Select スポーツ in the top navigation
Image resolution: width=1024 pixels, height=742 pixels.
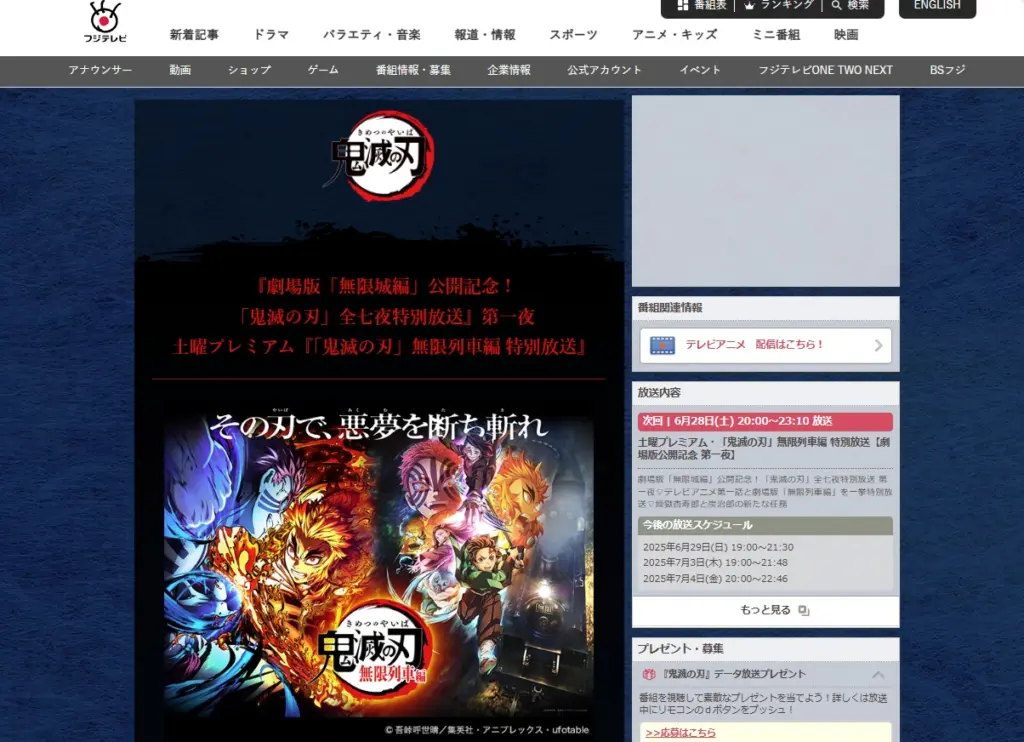point(573,35)
